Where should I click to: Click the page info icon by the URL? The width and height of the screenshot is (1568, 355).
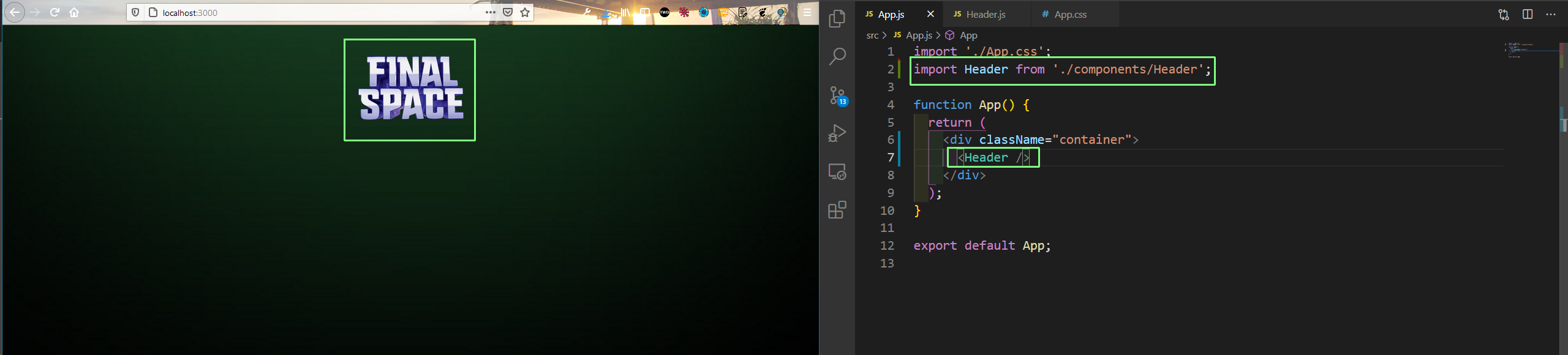[153, 12]
